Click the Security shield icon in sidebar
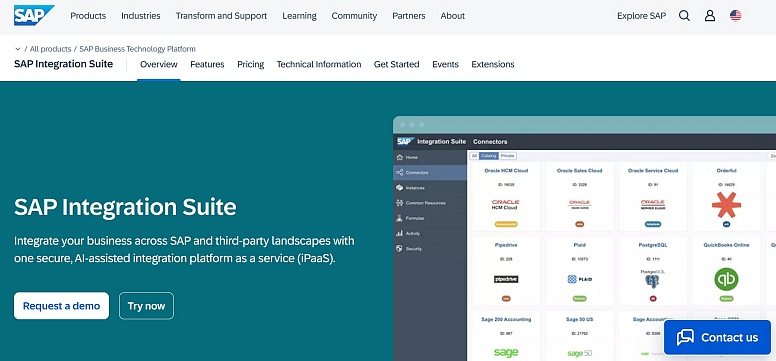Viewport: 776px width, 361px height. [400, 249]
